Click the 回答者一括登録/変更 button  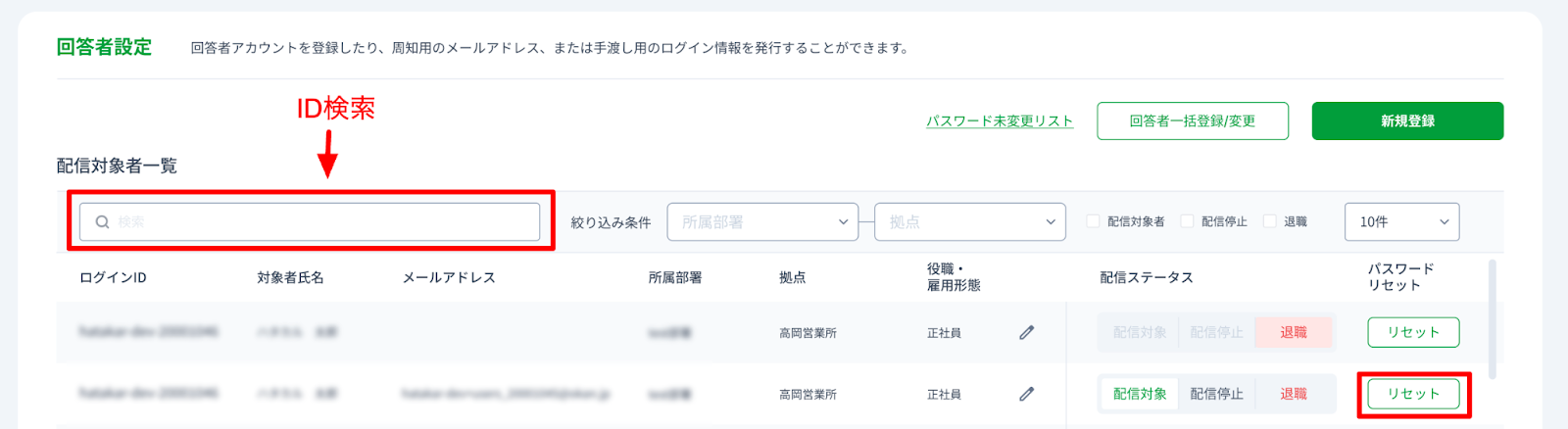coord(1193,120)
